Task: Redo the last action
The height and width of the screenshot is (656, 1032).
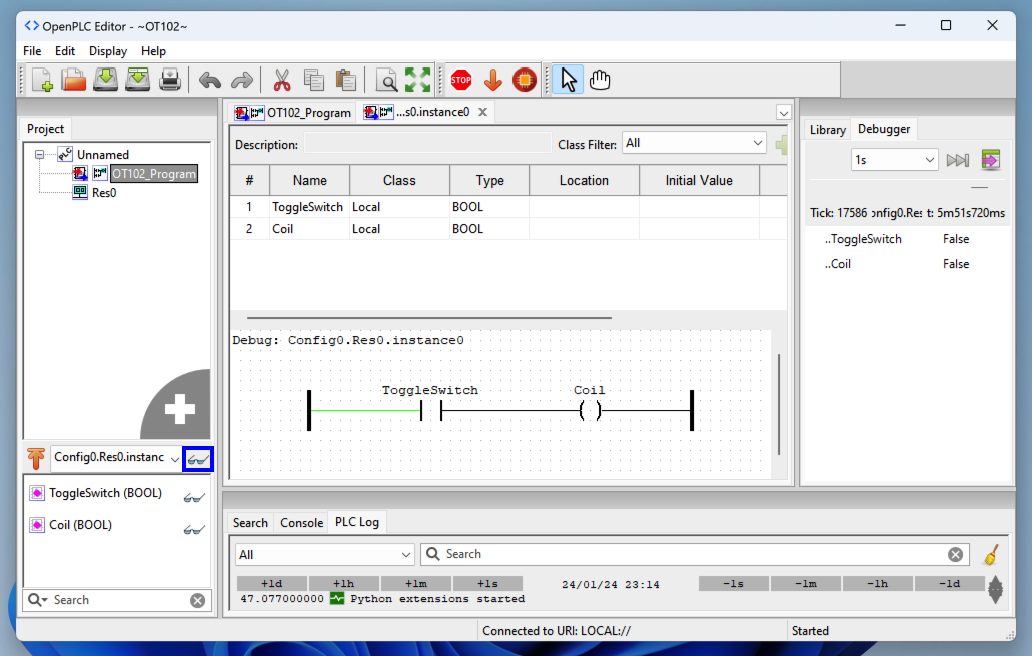Action: (x=242, y=81)
